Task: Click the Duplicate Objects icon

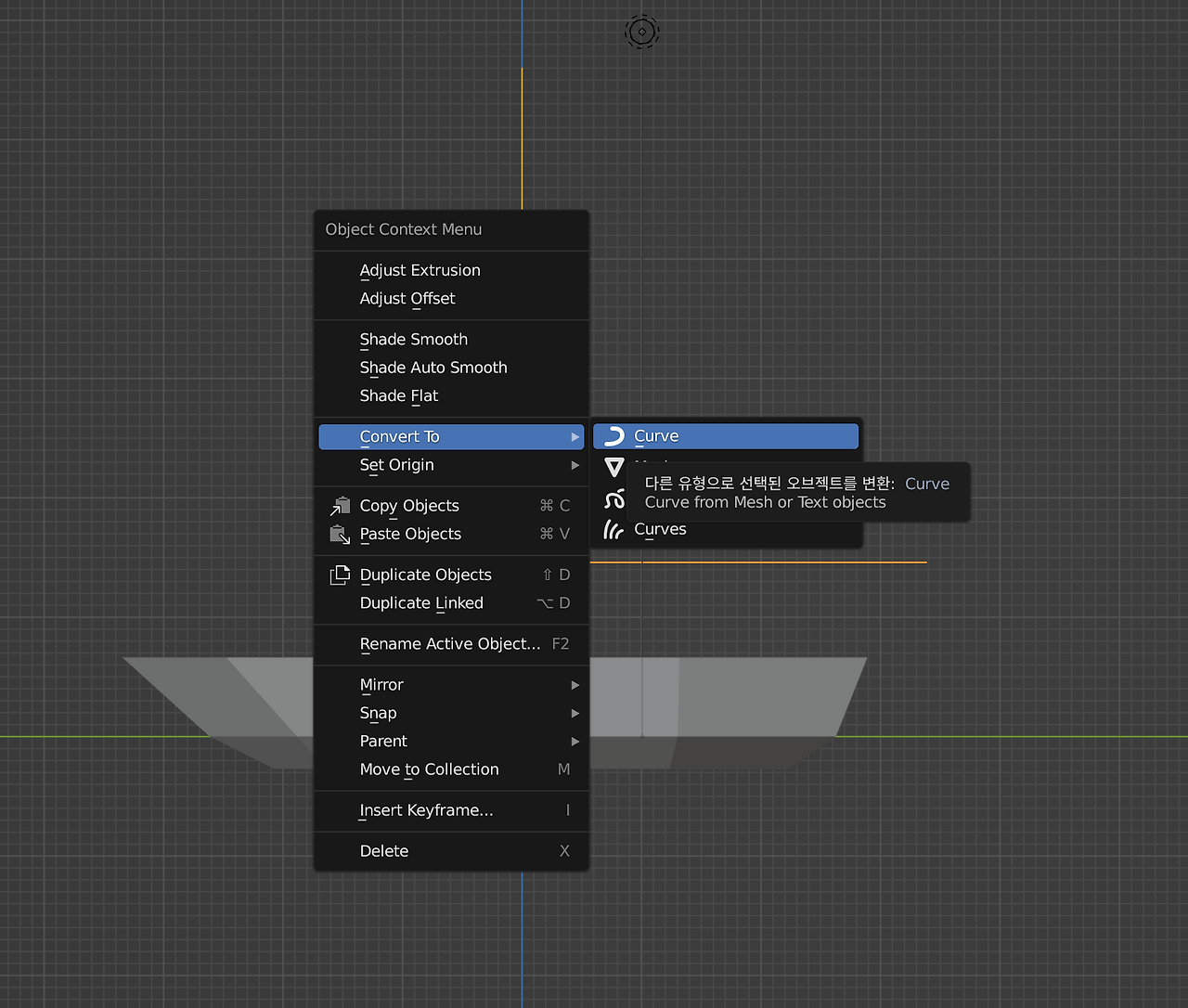Action: tap(340, 575)
